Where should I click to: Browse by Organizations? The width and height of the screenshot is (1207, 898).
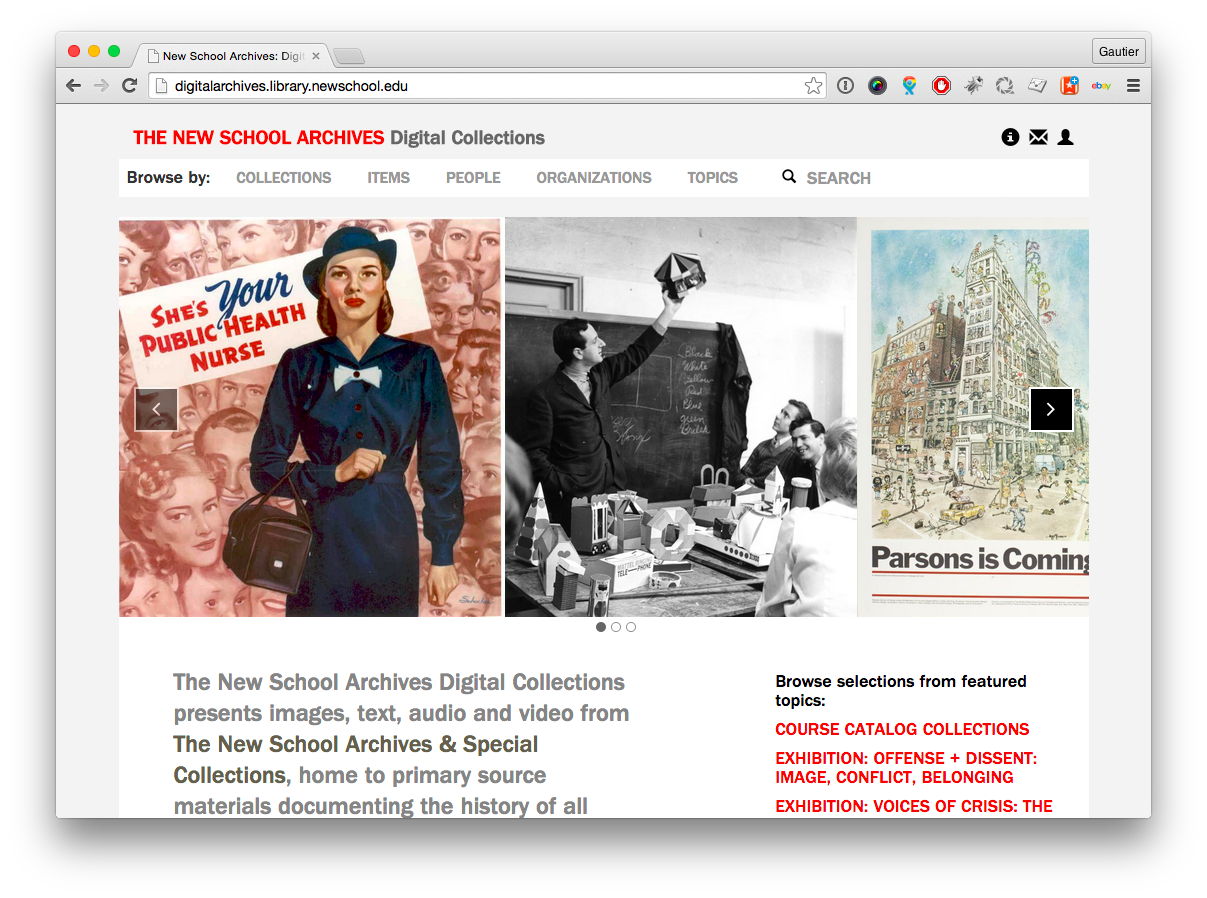click(x=594, y=178)
